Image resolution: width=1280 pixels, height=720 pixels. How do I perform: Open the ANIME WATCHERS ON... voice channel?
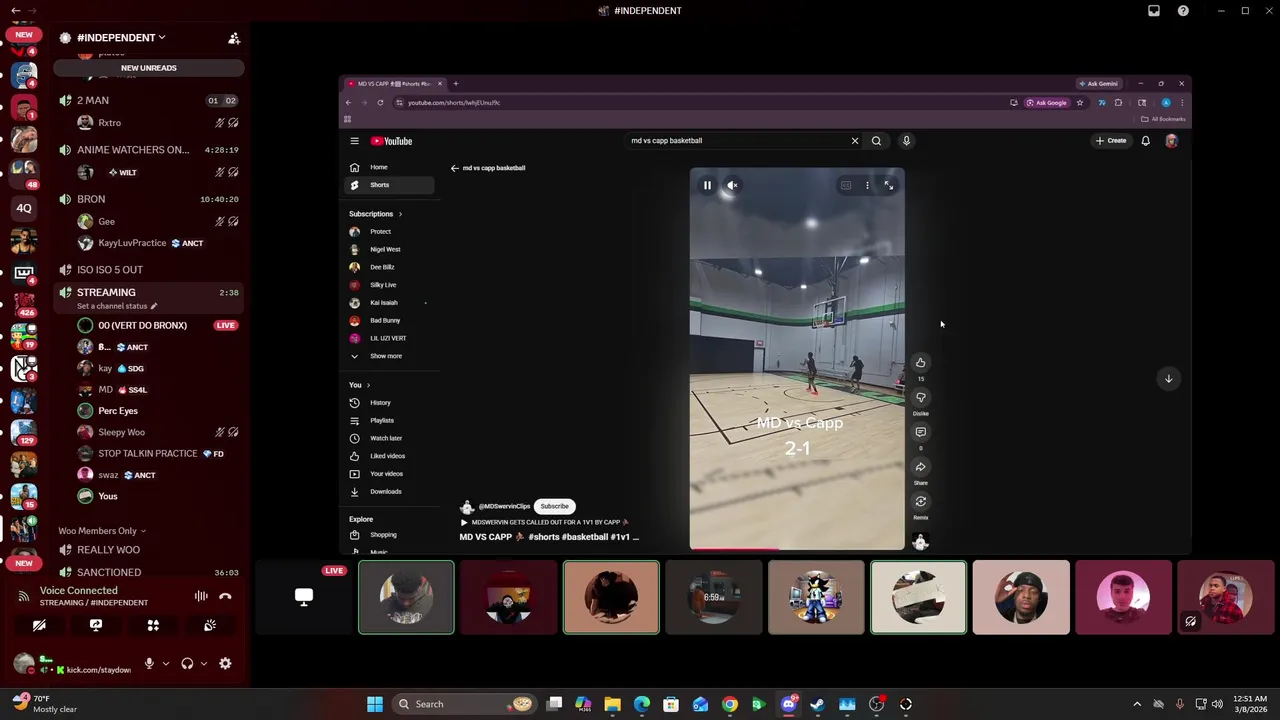click(x=133, y=150)
